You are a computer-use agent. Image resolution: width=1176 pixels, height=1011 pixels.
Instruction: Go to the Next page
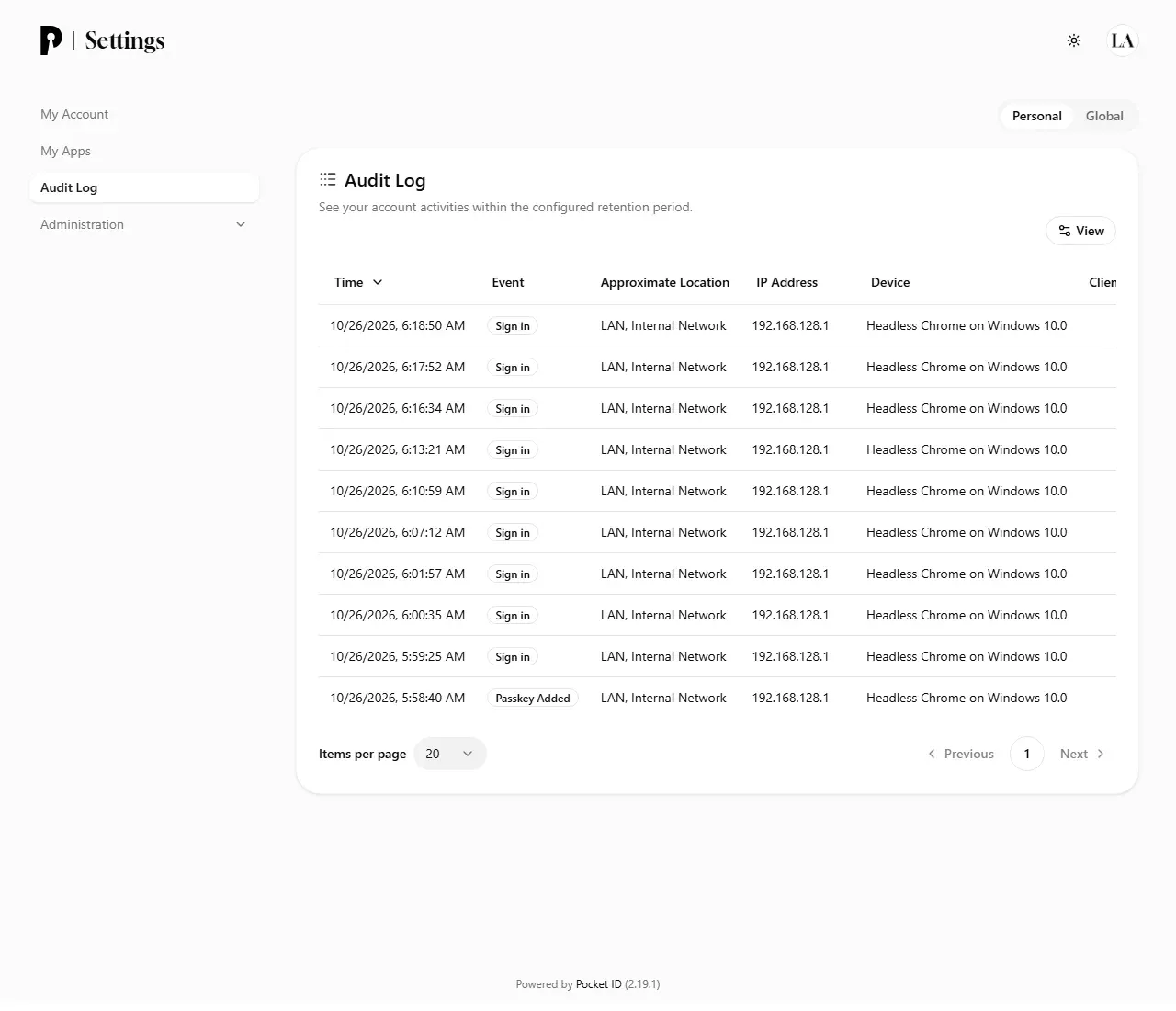pos(1082,754)
